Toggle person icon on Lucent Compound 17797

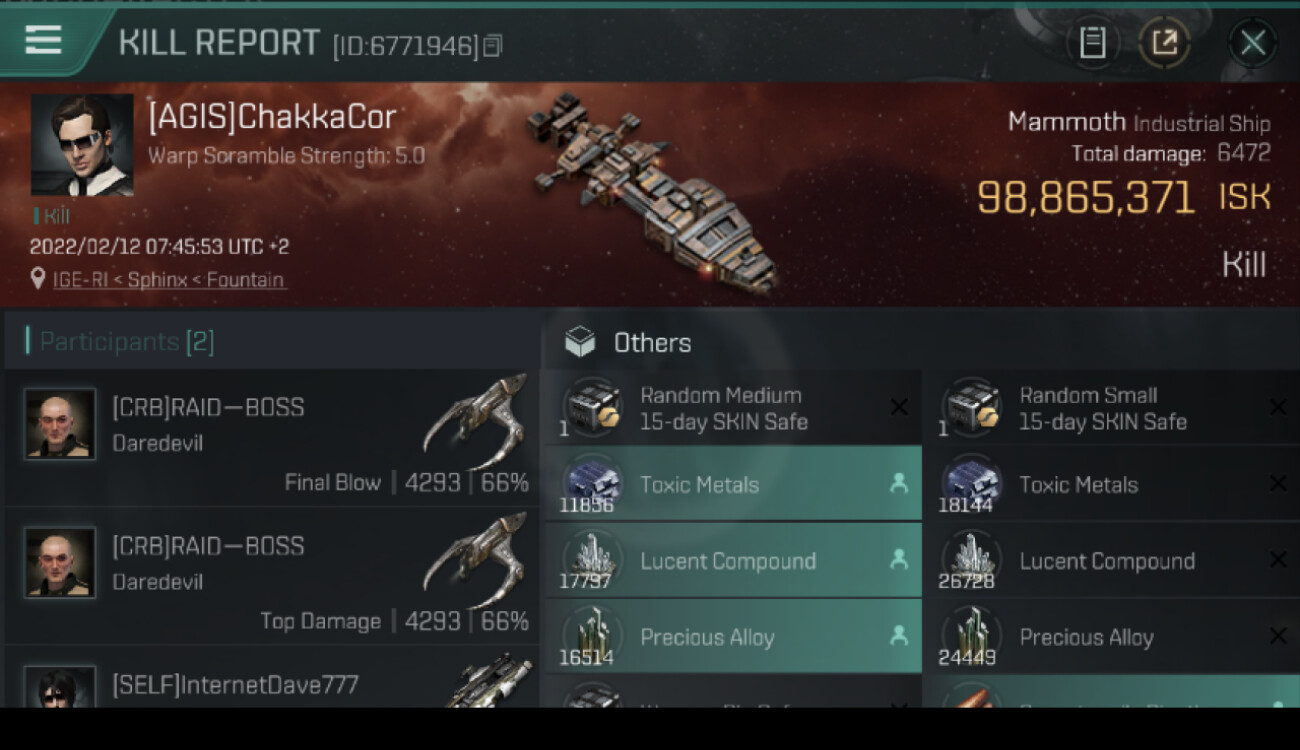click(x=898, y=560)
